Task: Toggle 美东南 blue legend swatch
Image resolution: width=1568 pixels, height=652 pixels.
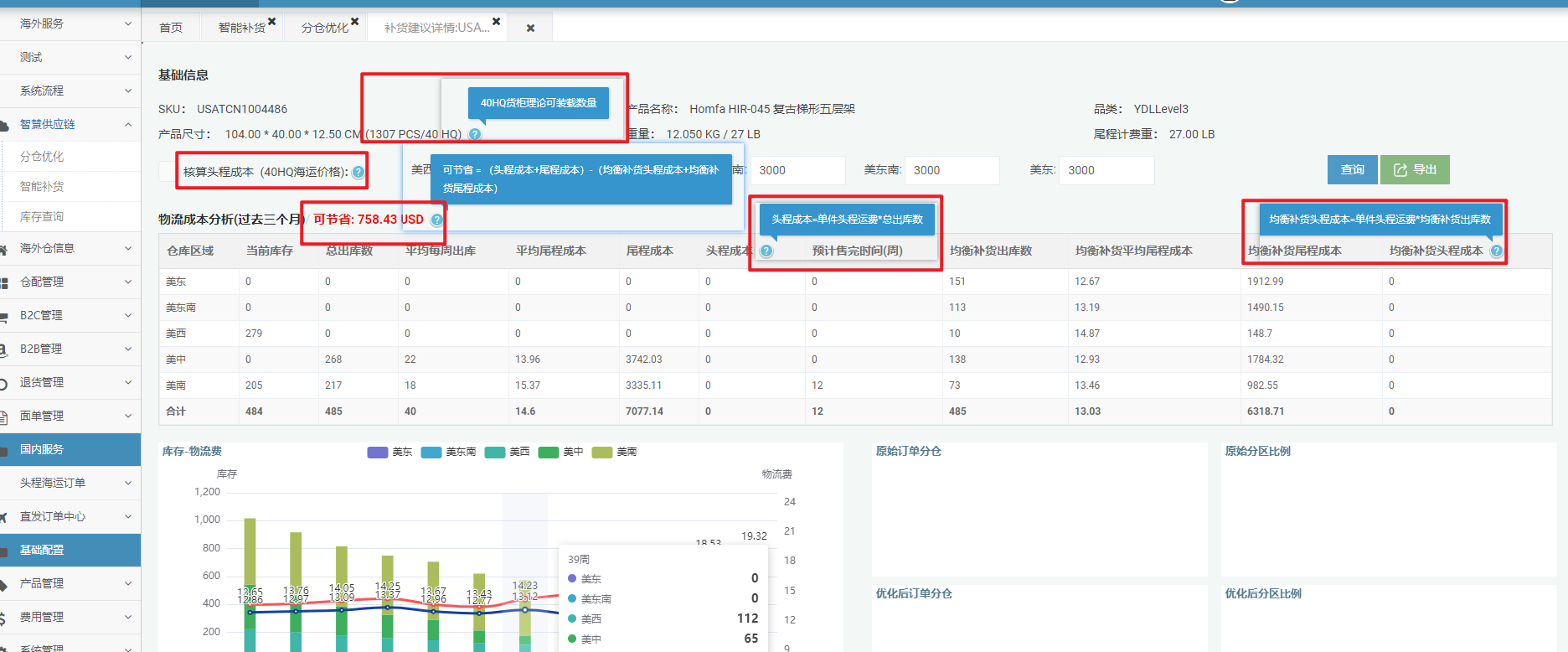Action: click(431, 452)
